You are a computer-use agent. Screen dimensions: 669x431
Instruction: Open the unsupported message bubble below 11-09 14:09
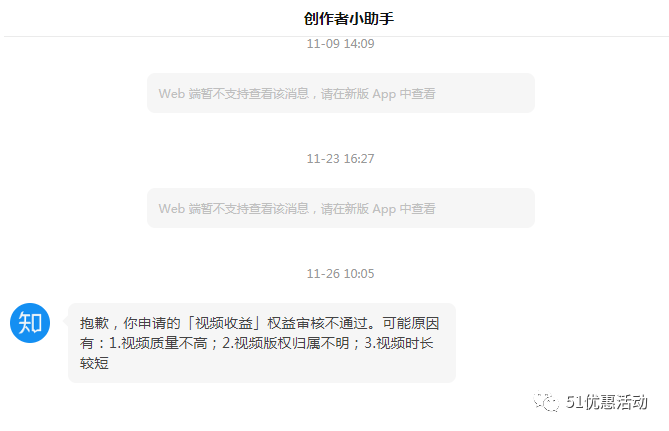[341, 93]
